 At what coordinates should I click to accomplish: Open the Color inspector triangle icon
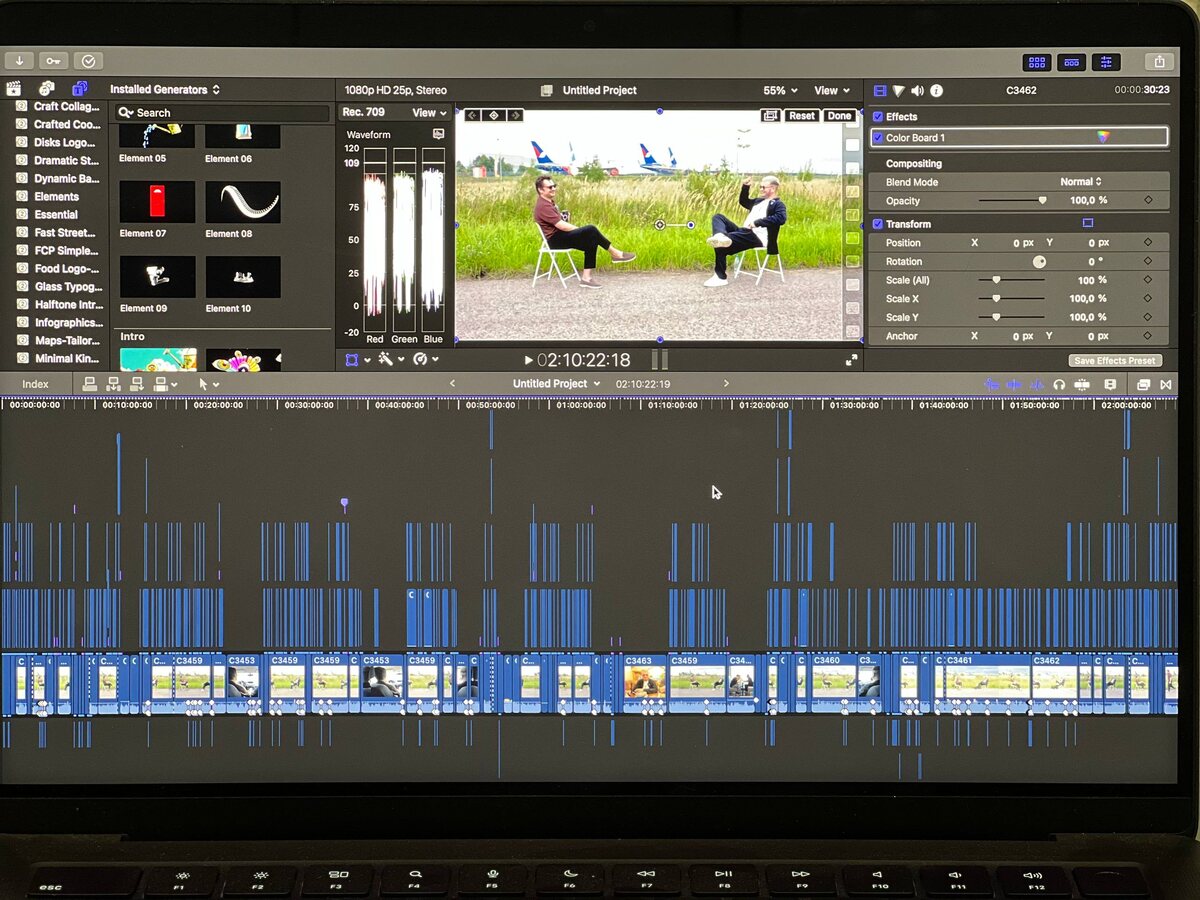pyautogui.click(x=899, y=90)
